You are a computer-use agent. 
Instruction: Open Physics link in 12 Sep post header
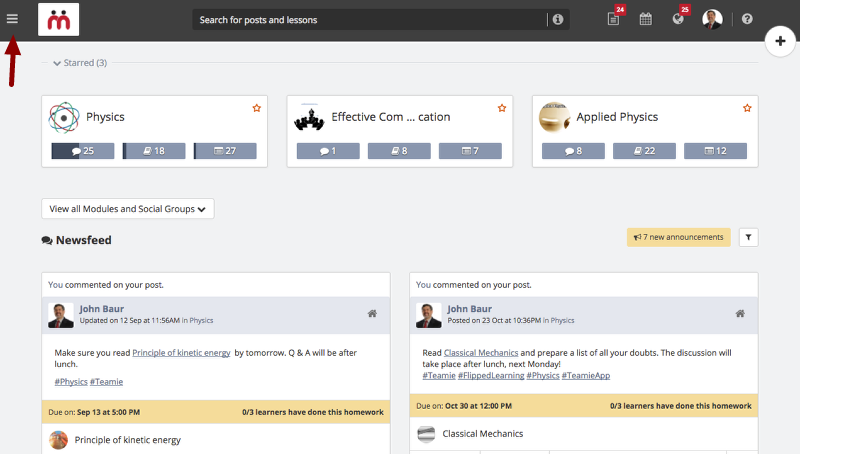[x=201, y=321]
